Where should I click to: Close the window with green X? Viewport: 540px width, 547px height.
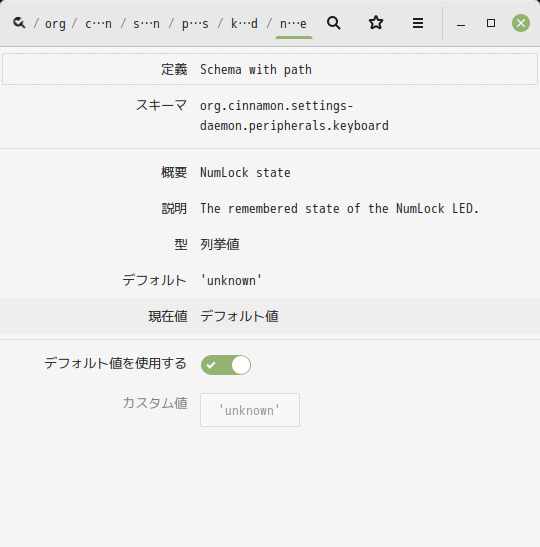(x=521, y=23)
